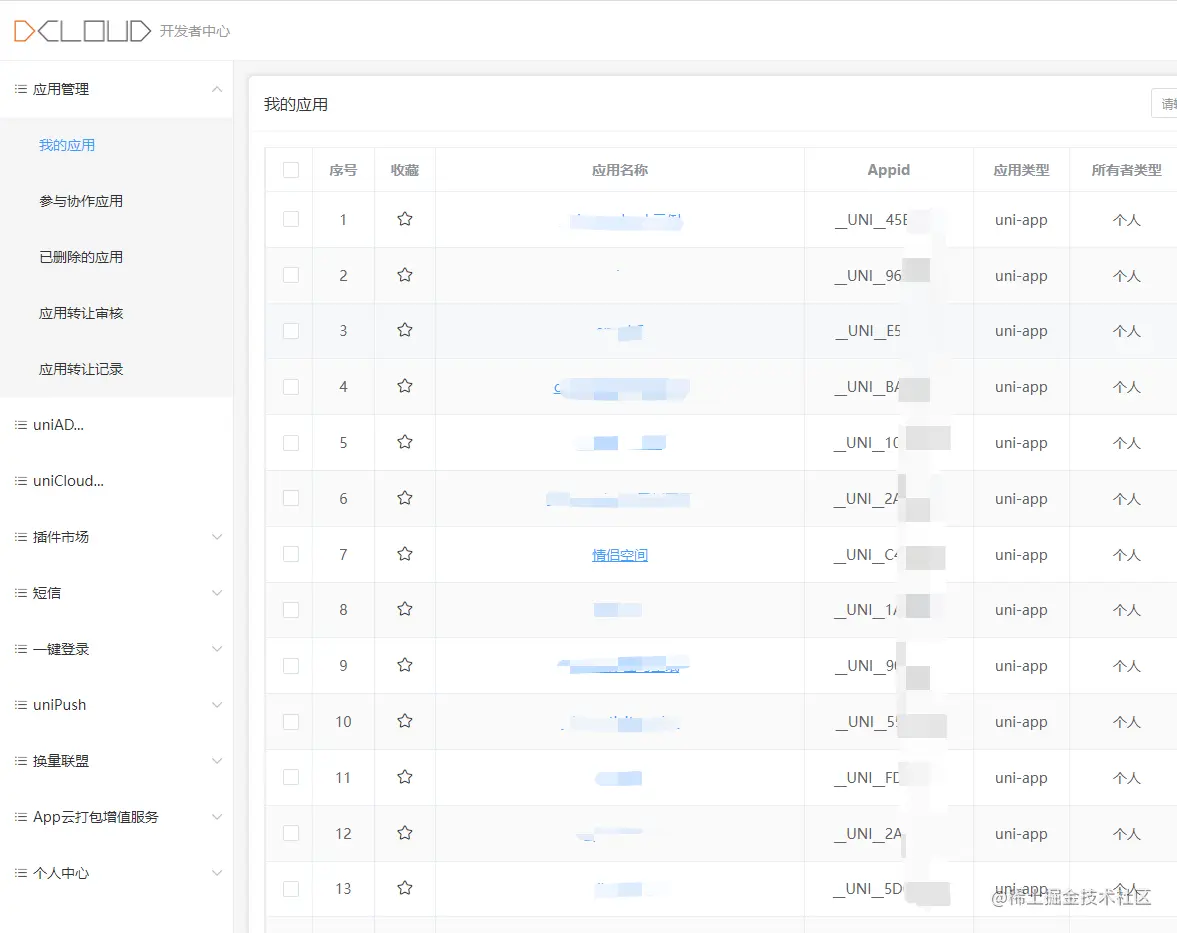Expand the 插件市场 menu chevron

217,537
